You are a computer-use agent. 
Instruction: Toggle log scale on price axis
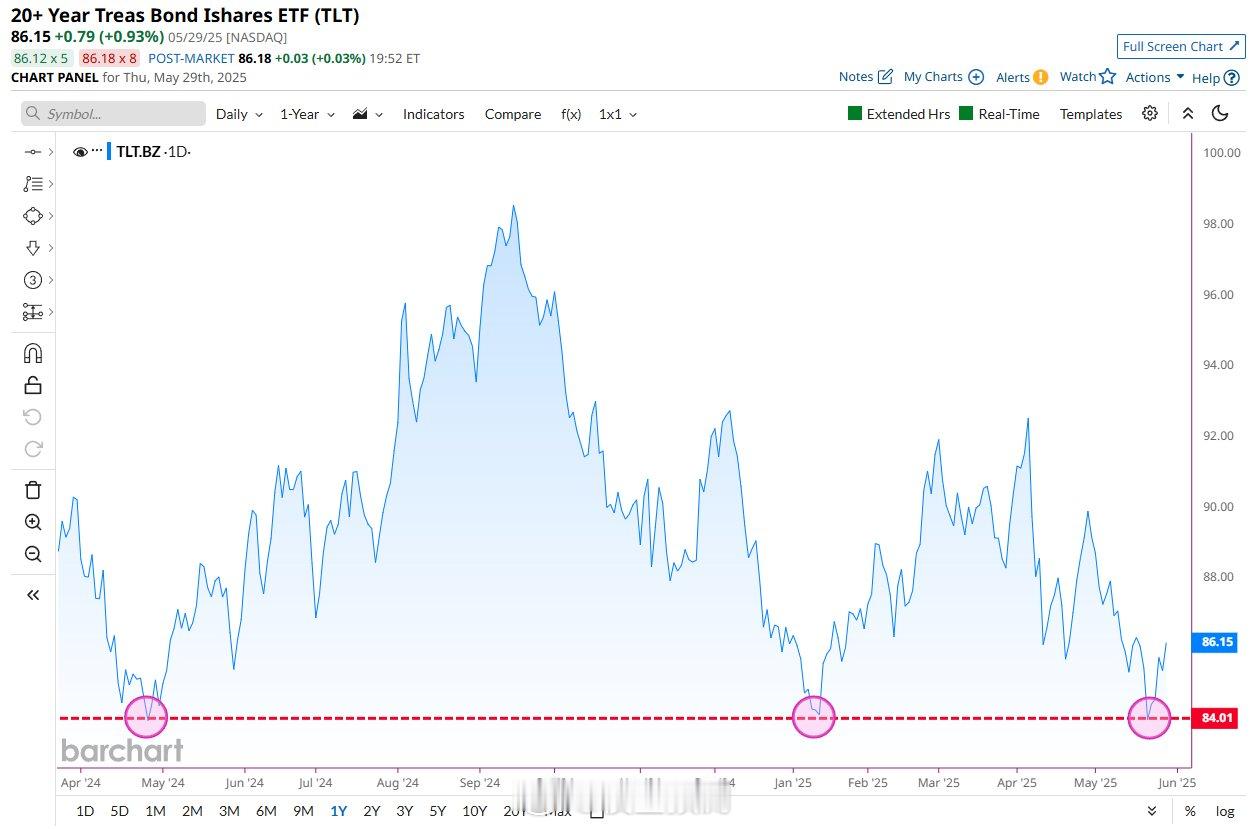pos(1225,811)
